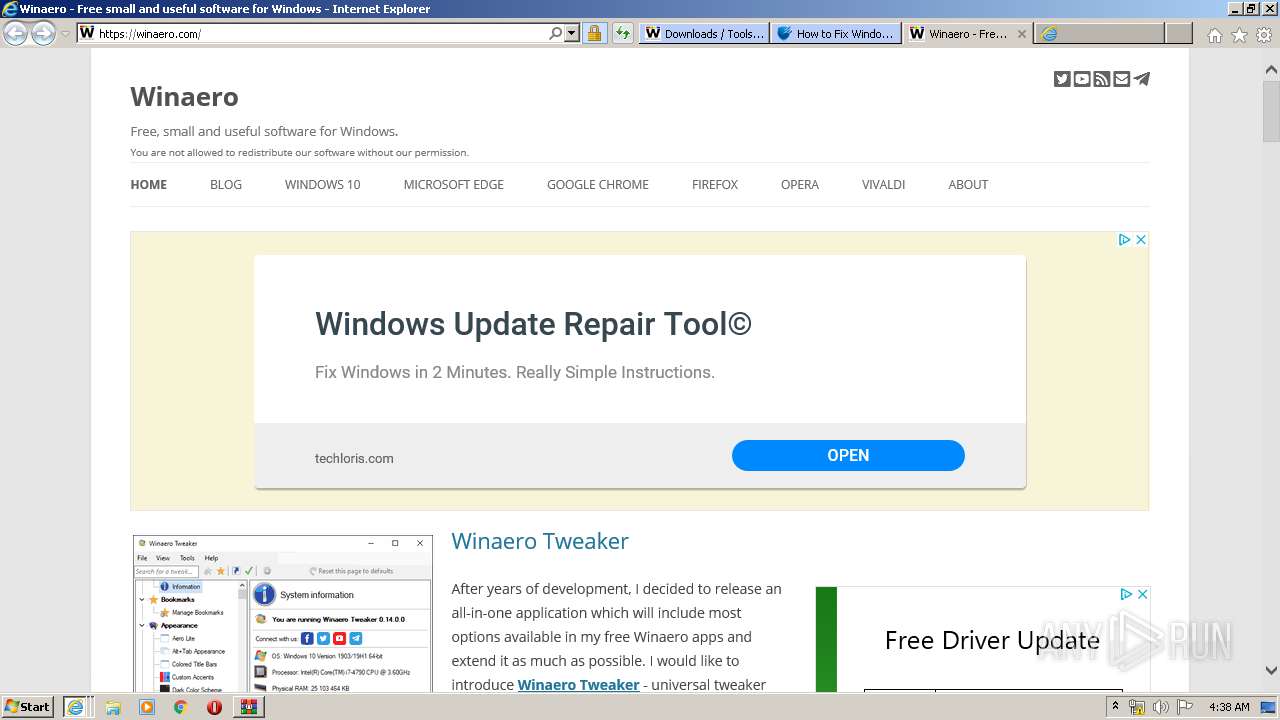This screenshot has height=720, width=1280.
Task: Close the Winaero - Free tab
Action: coord(1021,33)
